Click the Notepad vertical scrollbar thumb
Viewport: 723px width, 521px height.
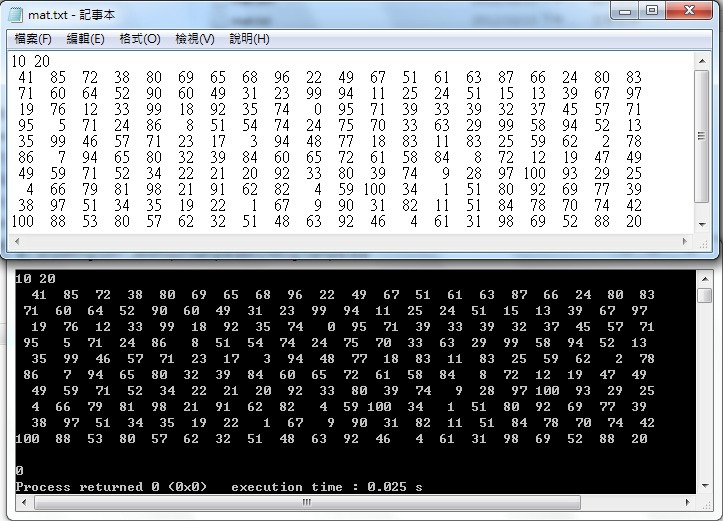pos(702,136)
